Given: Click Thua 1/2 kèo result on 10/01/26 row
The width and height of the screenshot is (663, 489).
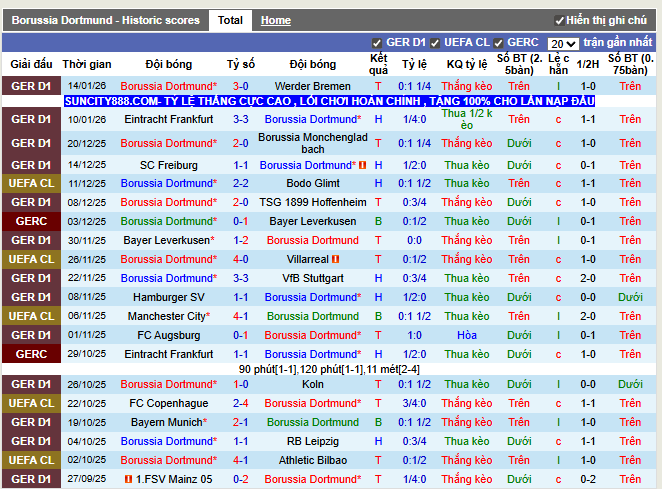Looking at the screenshot, I should tap(467, 119).
